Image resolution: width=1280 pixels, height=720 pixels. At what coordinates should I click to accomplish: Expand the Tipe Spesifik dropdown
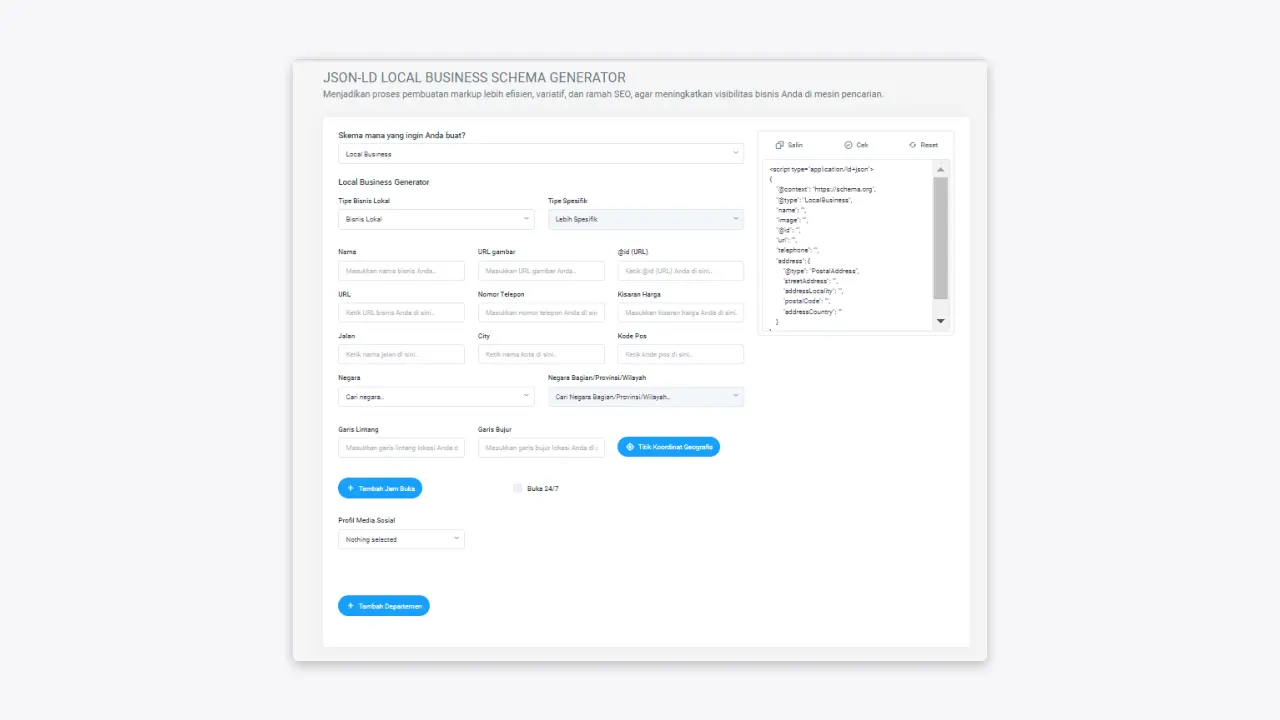click(x=645, y=219)
